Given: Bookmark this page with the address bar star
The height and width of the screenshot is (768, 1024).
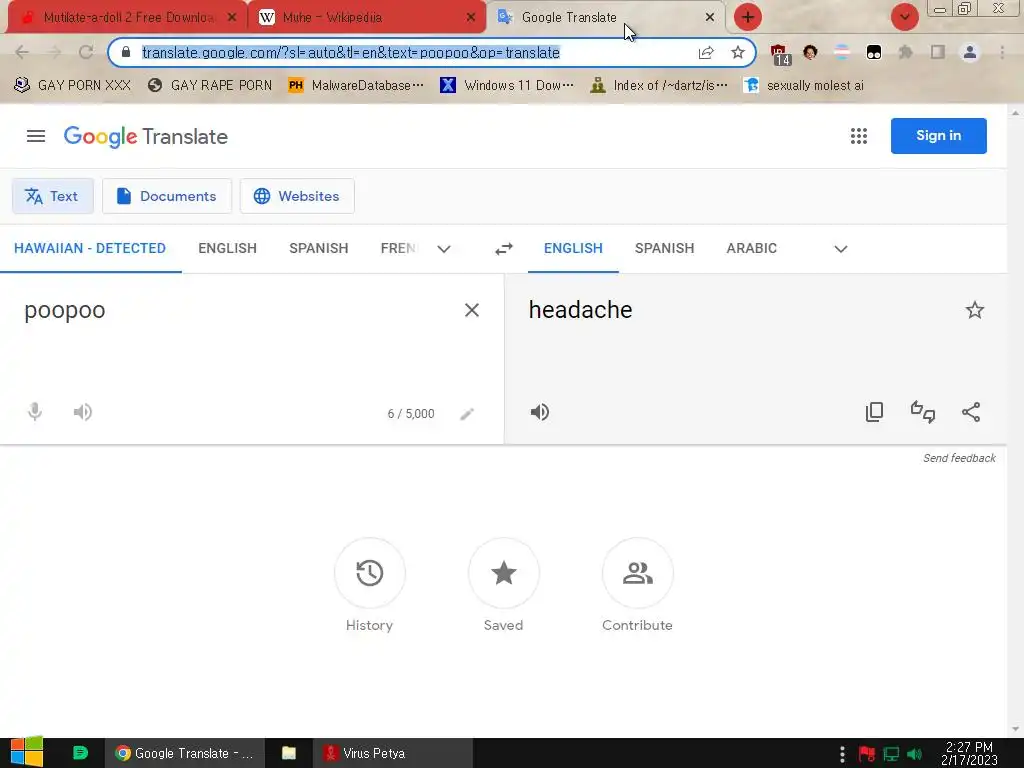Looking at the screenshot, I should [x=738, y=52].
